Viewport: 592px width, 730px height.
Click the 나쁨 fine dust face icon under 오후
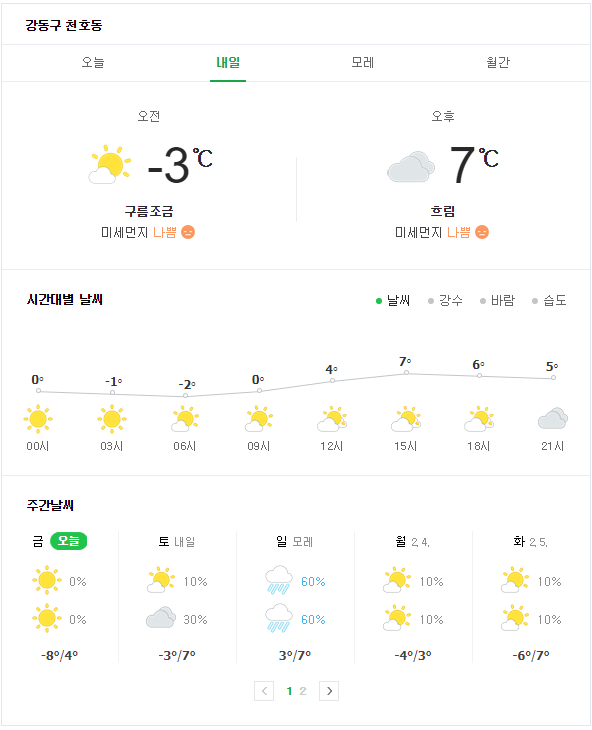click(x=482, y=232)
